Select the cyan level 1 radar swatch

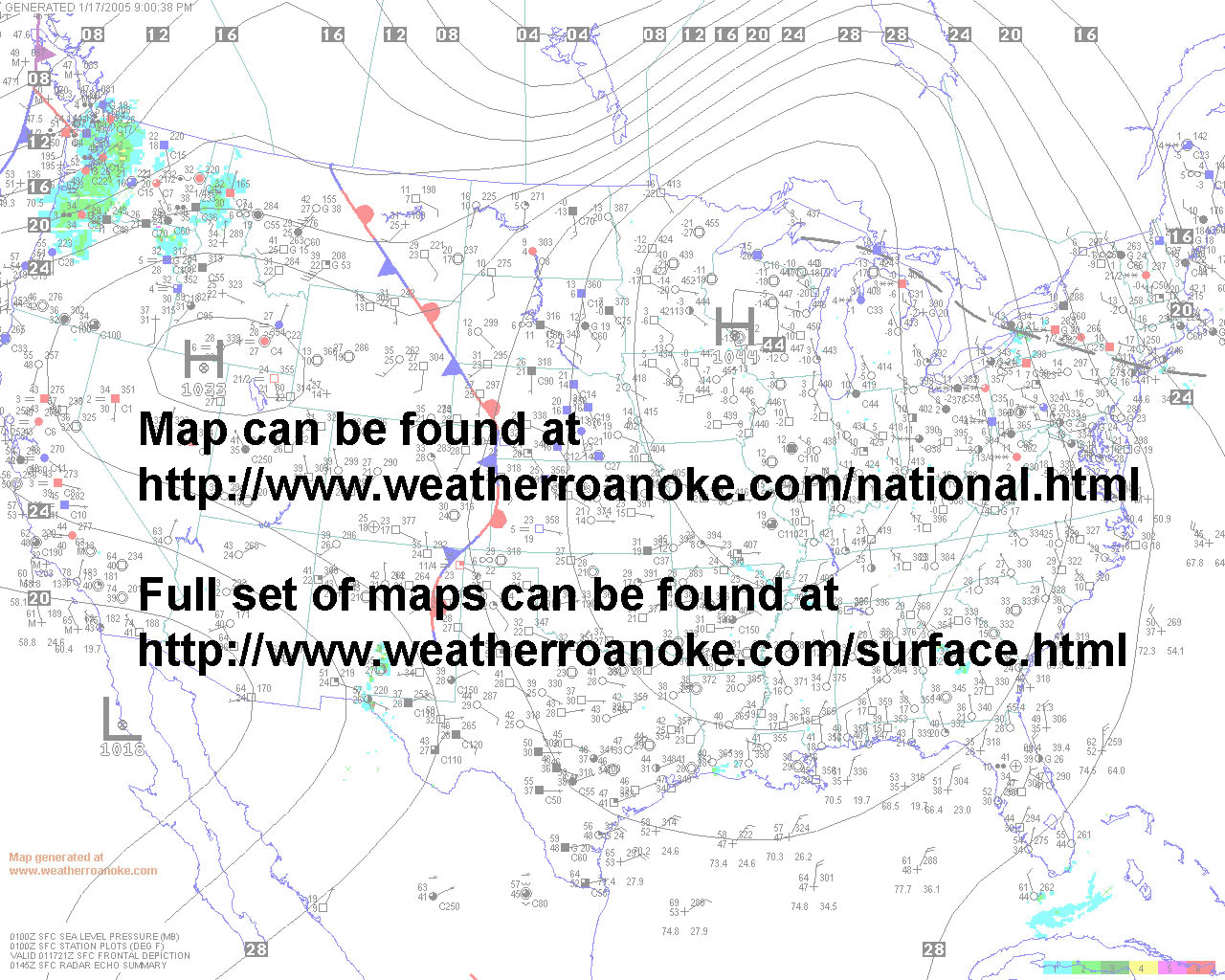[x=1057, y=968]
